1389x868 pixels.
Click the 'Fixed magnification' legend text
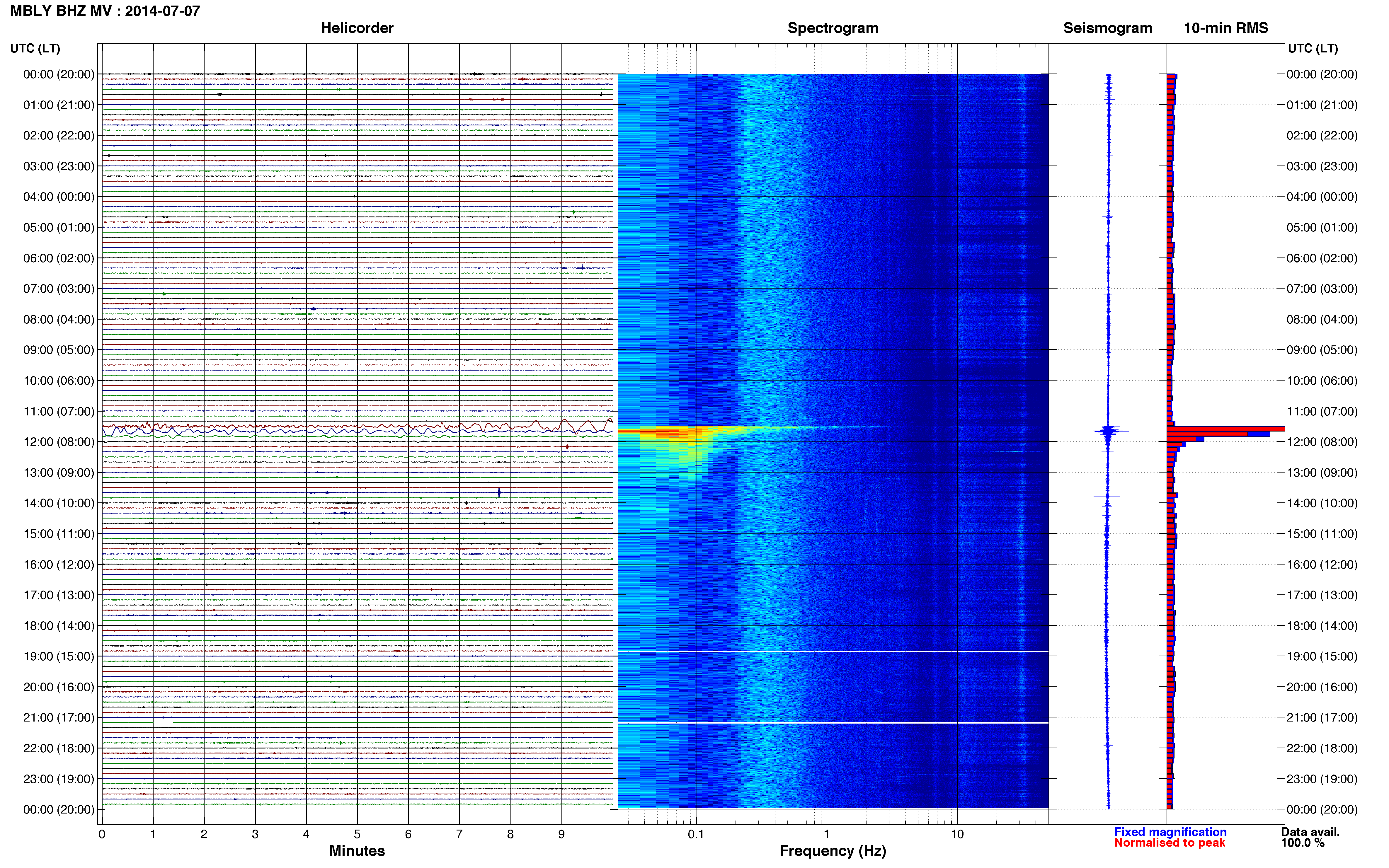1170,832
